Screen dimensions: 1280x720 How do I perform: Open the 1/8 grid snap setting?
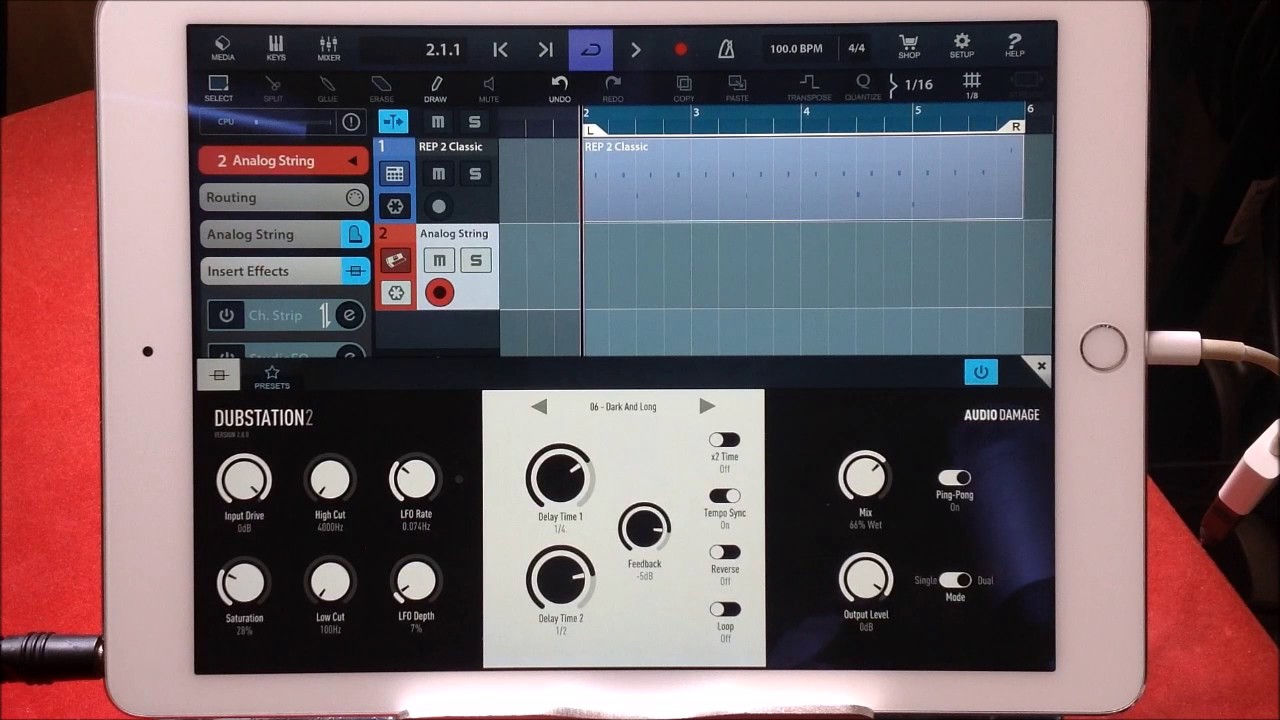[971, 86]
